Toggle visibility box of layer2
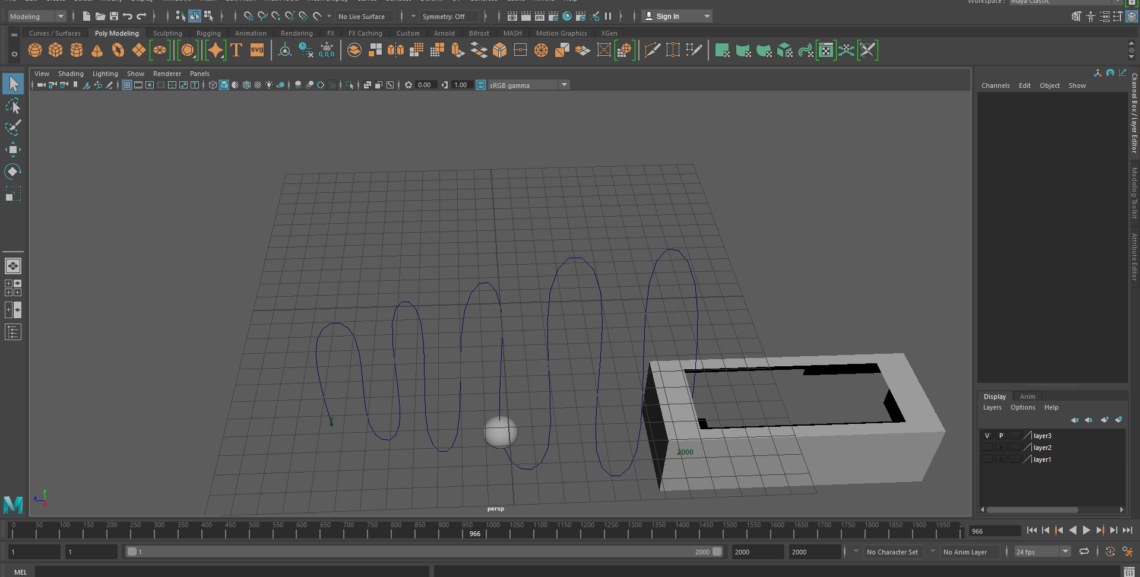The height and width of the screenshot is (577, 1140). point(987,448)
